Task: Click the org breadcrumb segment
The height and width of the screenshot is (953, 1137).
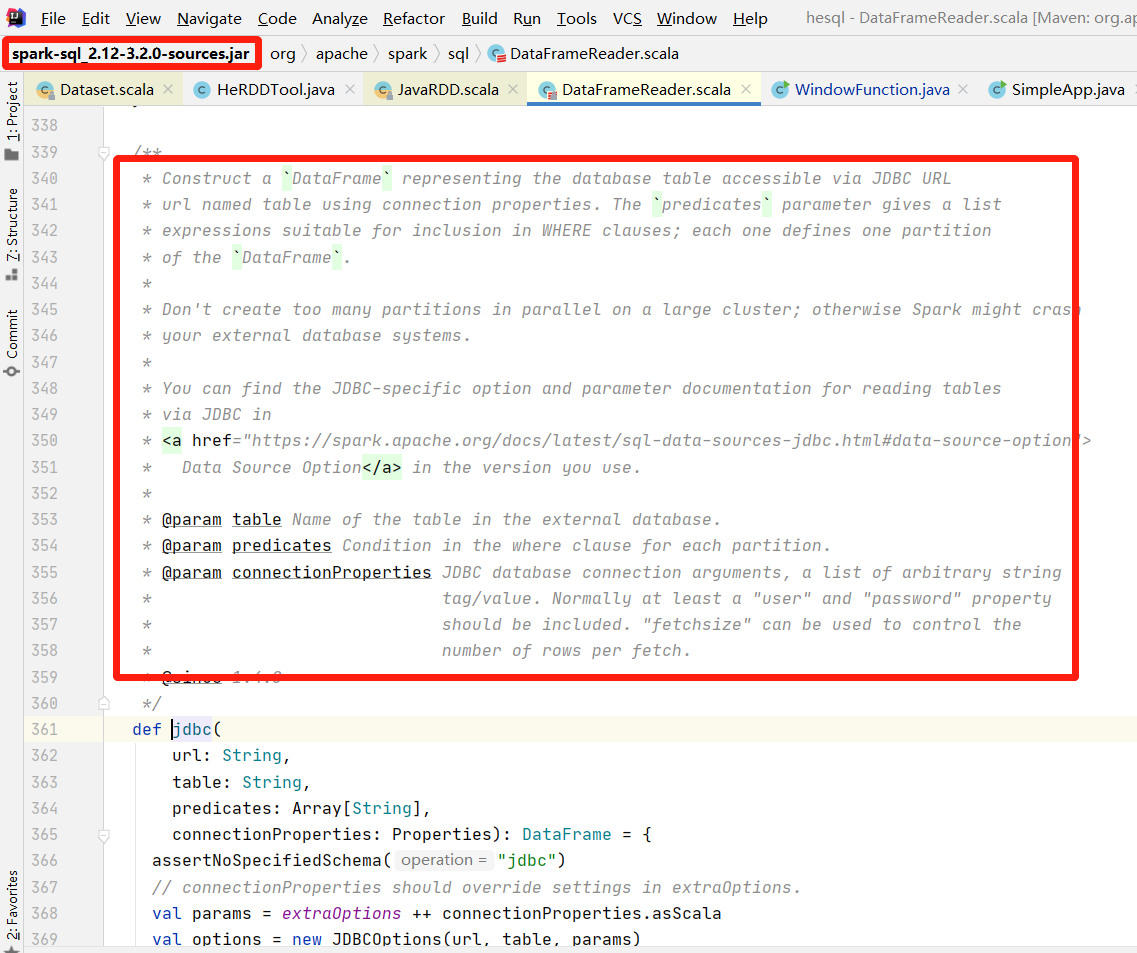Action: [x=283, y=54]
